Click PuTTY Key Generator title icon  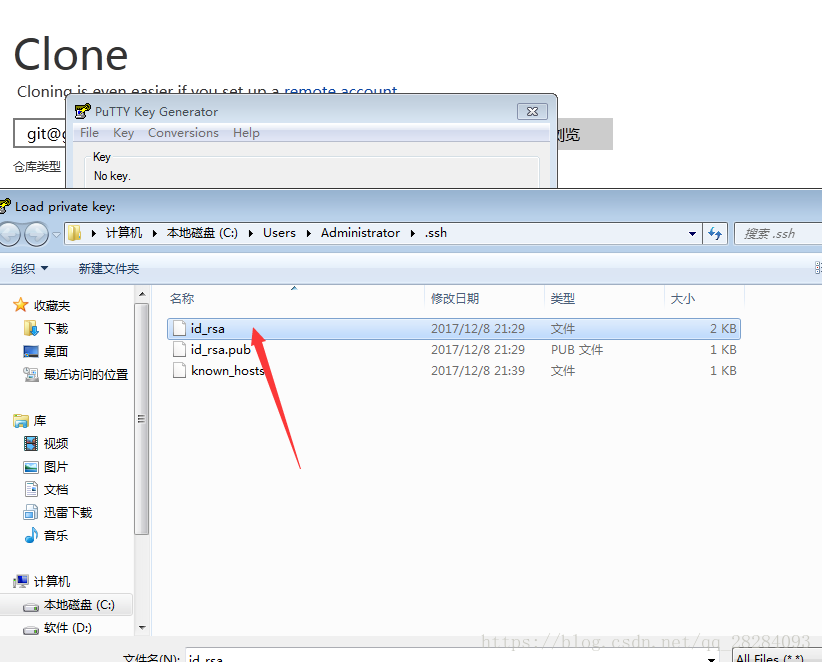82,112
